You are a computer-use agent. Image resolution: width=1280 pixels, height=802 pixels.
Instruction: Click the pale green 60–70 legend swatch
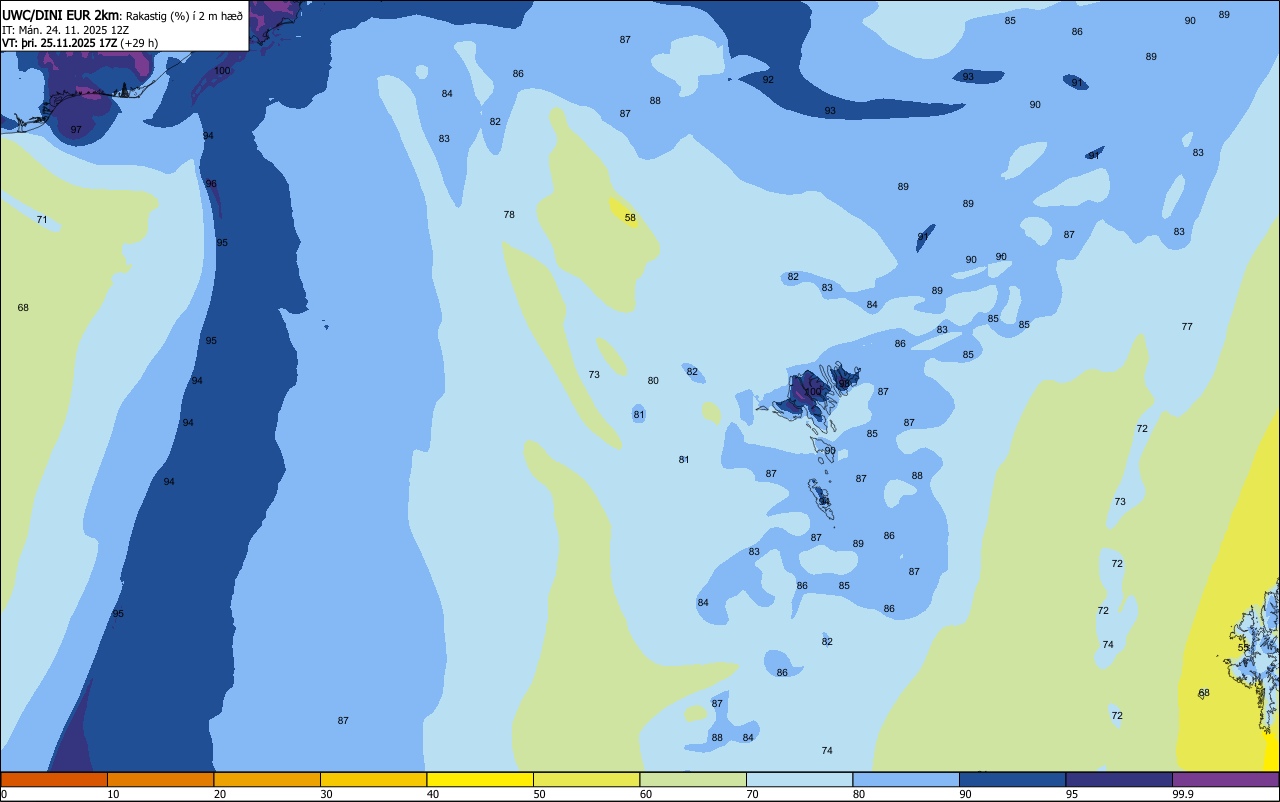coord(693,779)
